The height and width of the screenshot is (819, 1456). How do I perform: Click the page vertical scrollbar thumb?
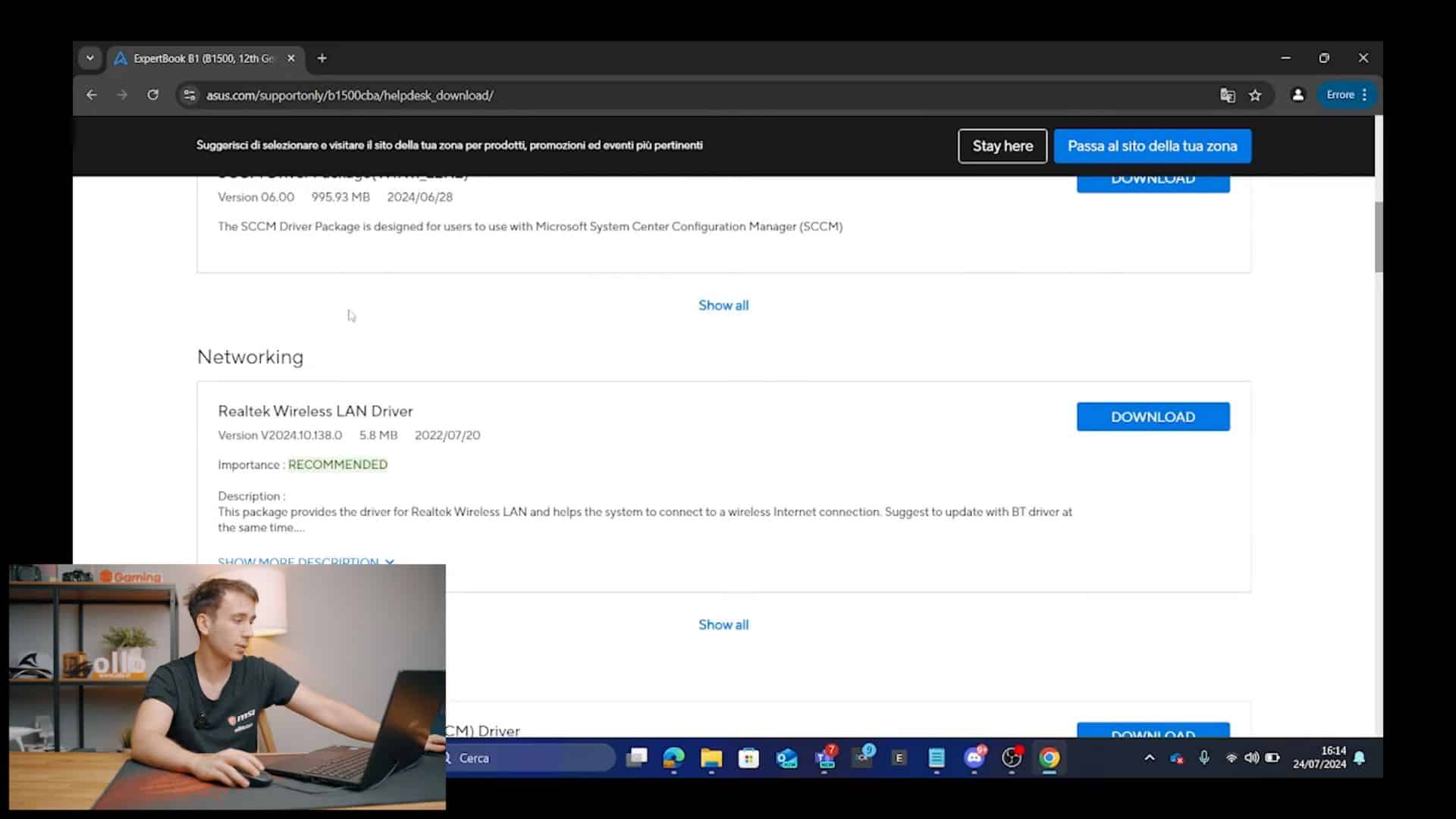point(1378,237)
